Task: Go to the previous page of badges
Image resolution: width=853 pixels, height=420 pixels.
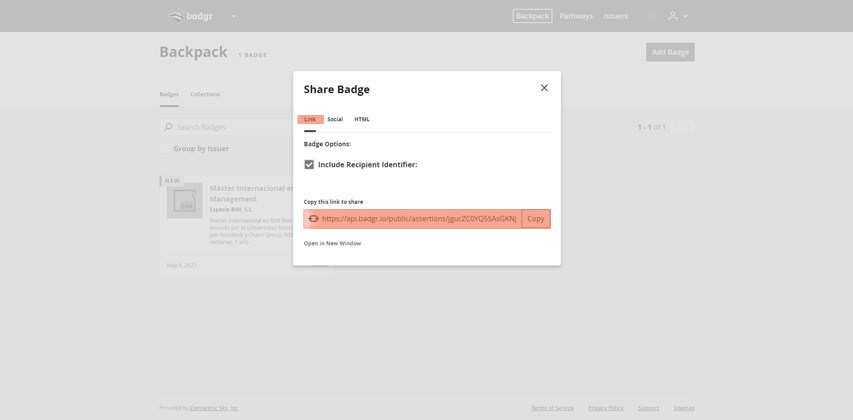Action: pyautogui.click(x=675, y=127)
